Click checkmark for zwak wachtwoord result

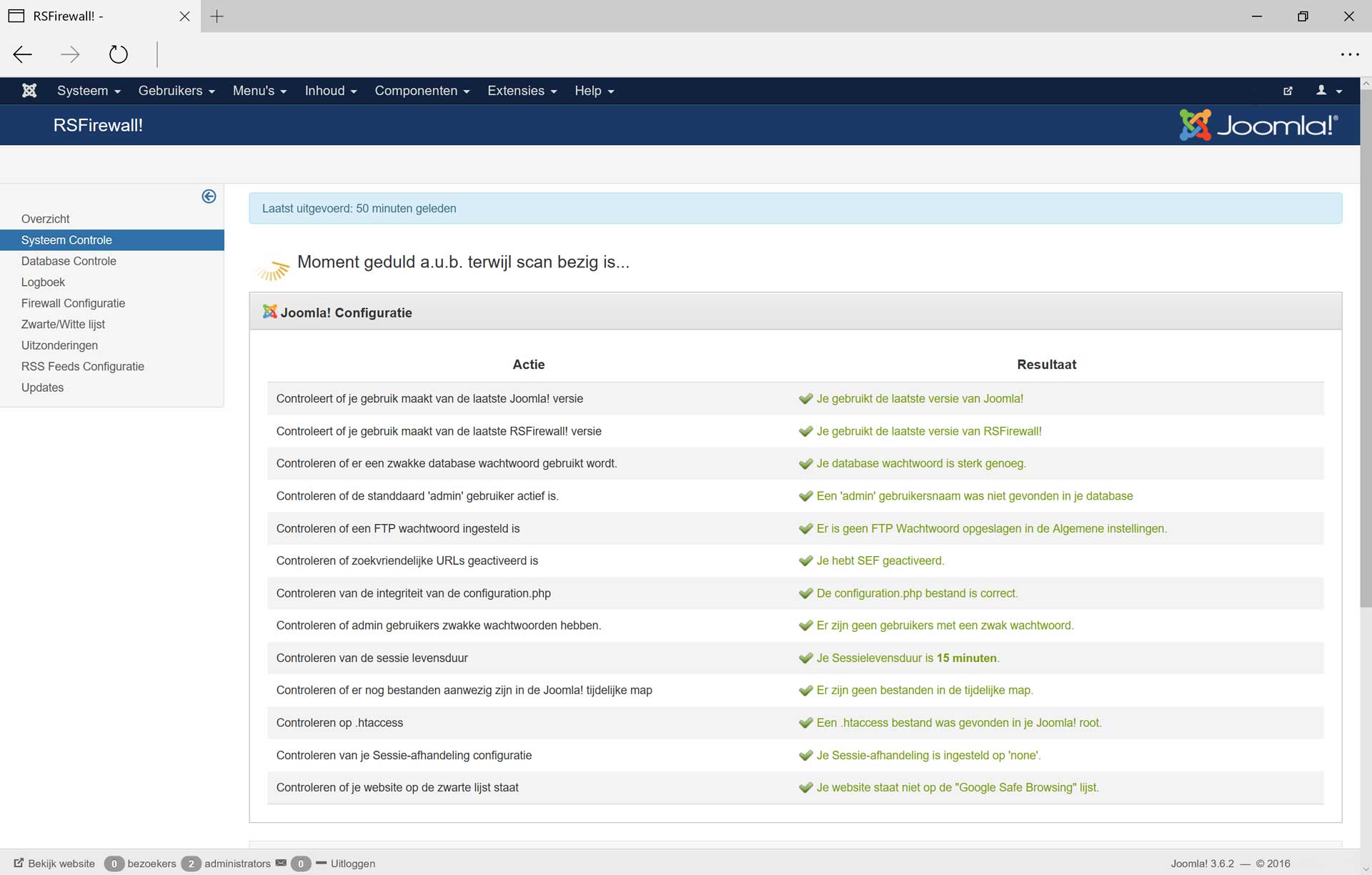(x=805, y=626)
